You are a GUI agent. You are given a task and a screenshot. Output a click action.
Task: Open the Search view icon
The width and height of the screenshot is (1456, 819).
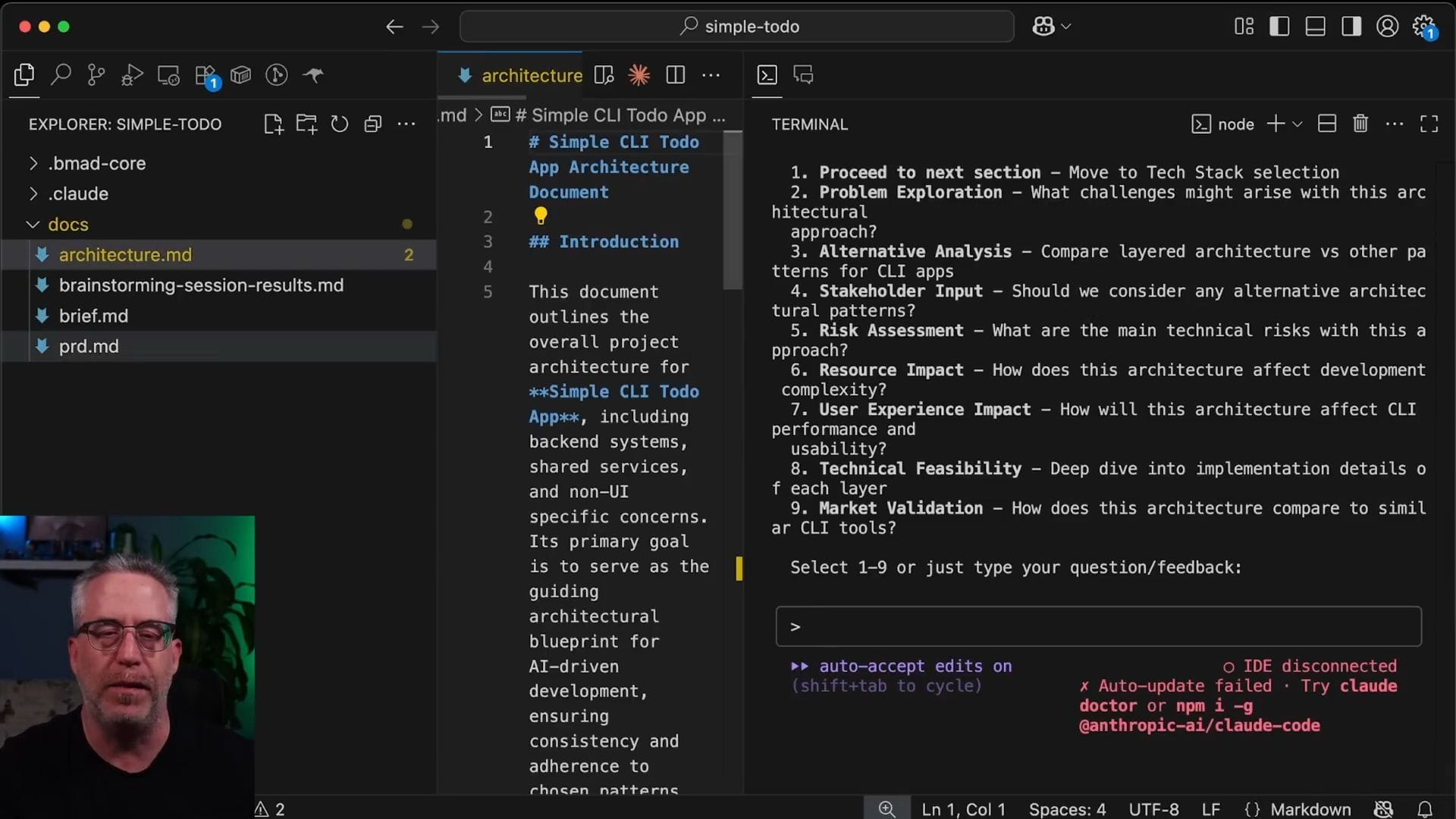tap(61, 75)
